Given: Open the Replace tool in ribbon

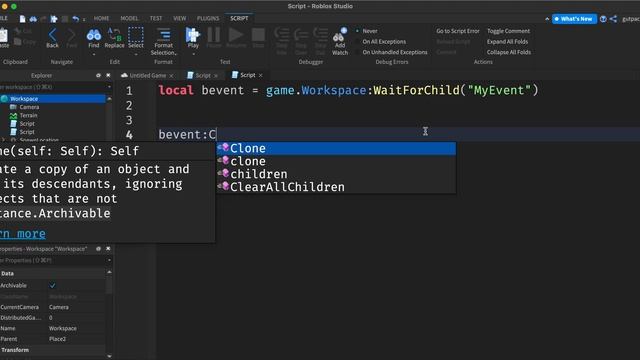Looking at the screenshot, I should pos(114,38).
